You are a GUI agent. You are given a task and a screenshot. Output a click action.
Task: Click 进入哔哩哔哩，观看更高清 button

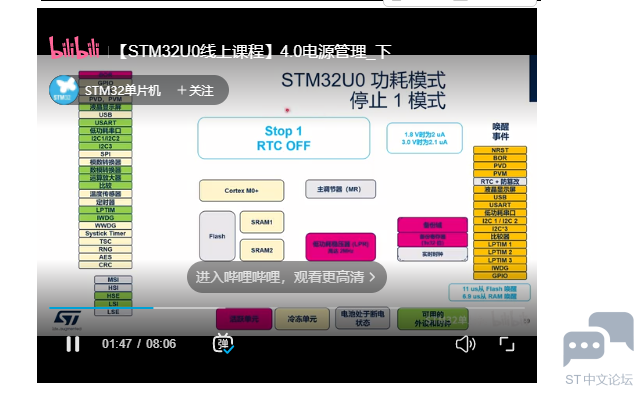[x=287, y=277]
